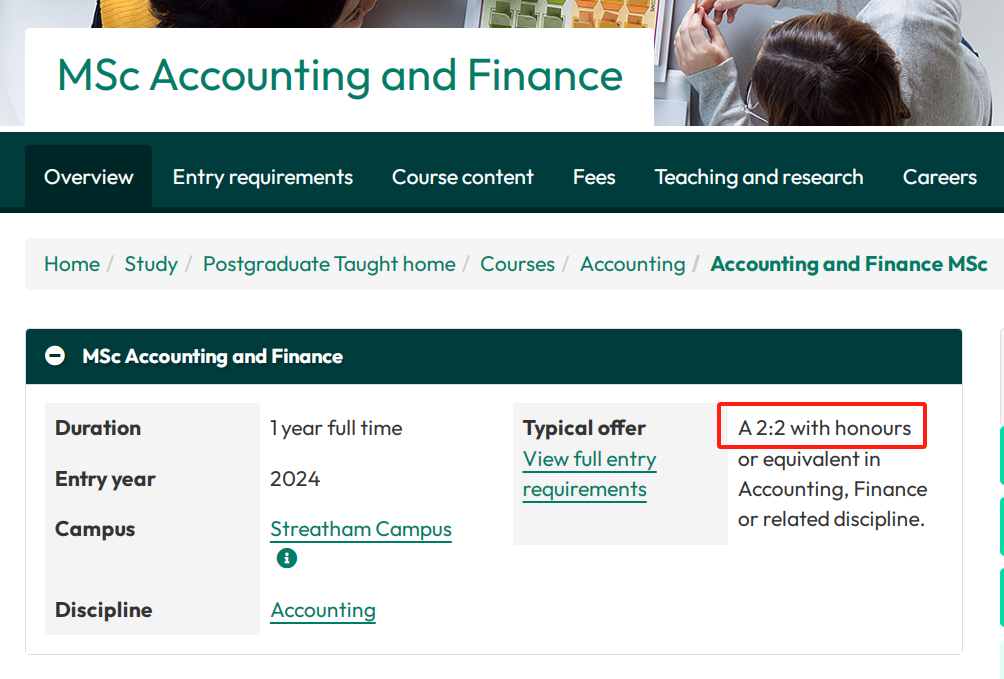Open Teaching and research tab
Image resolution: width=1004 pixels, height=679 pixels.
coord(759,177)
